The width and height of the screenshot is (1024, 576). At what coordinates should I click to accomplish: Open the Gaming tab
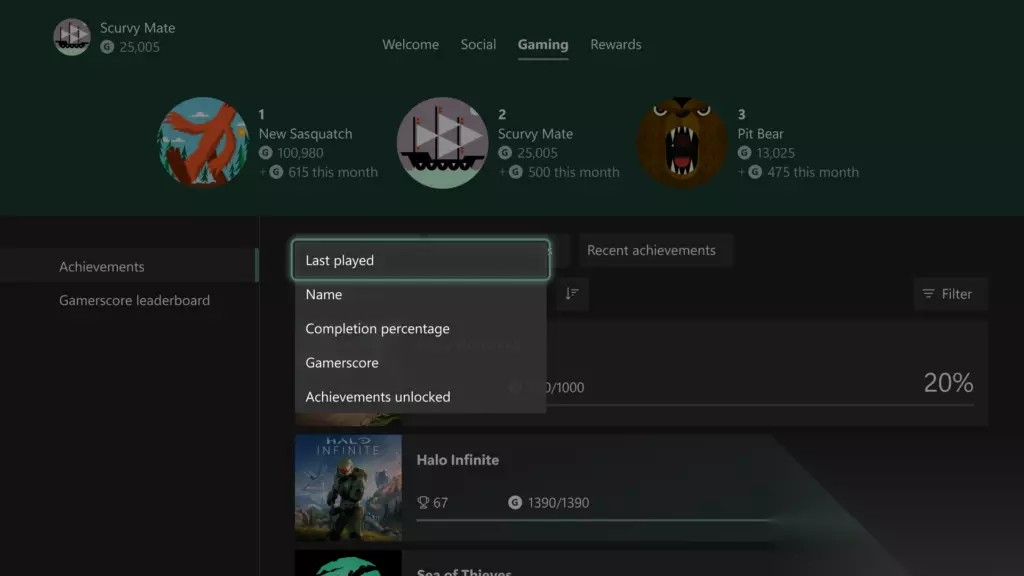[543, 44]
